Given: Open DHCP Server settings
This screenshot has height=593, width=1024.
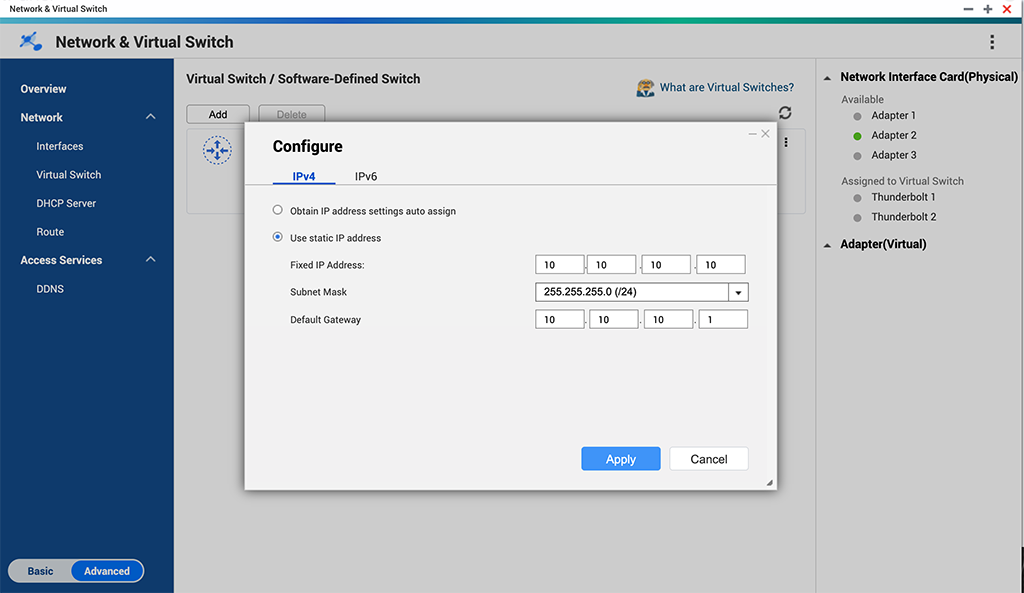Looking at the screenshot, I should (66, 203).
